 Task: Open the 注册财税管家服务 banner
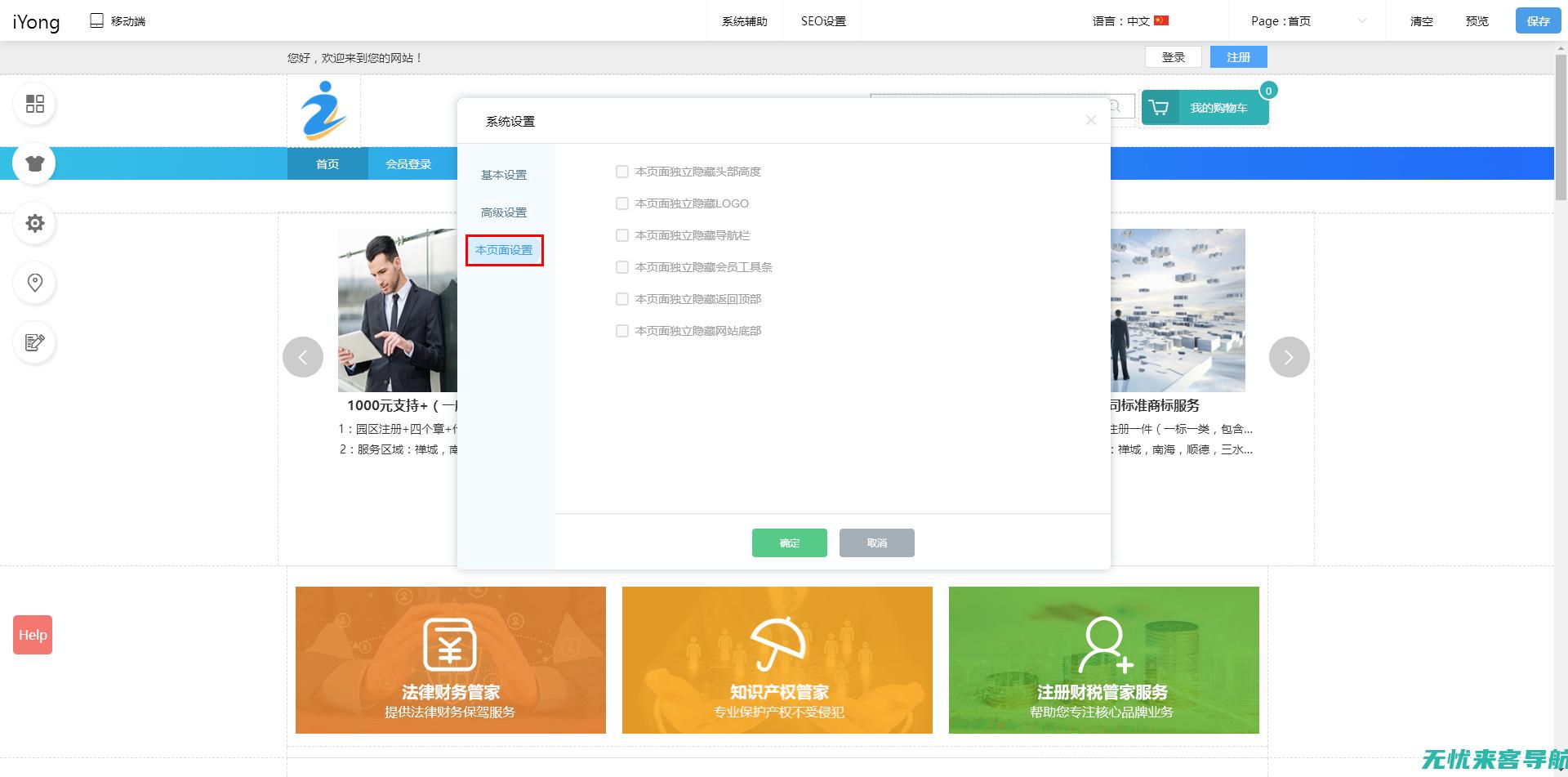[1104, 660]
